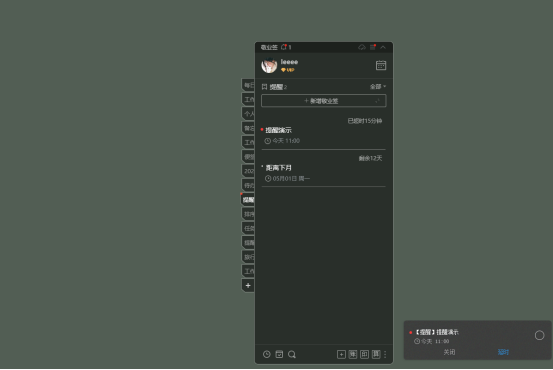Click the search magnifier icon

pyautogui.click(x=292, y=354)
